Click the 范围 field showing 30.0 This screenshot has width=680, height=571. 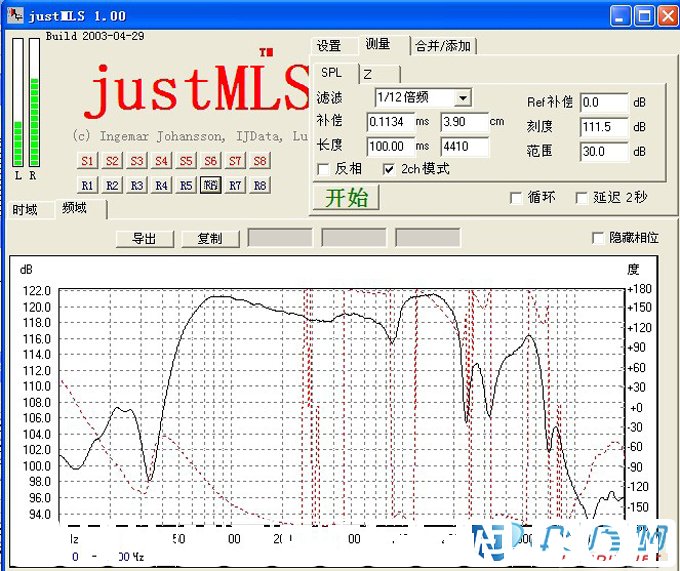tap(604, 152)
